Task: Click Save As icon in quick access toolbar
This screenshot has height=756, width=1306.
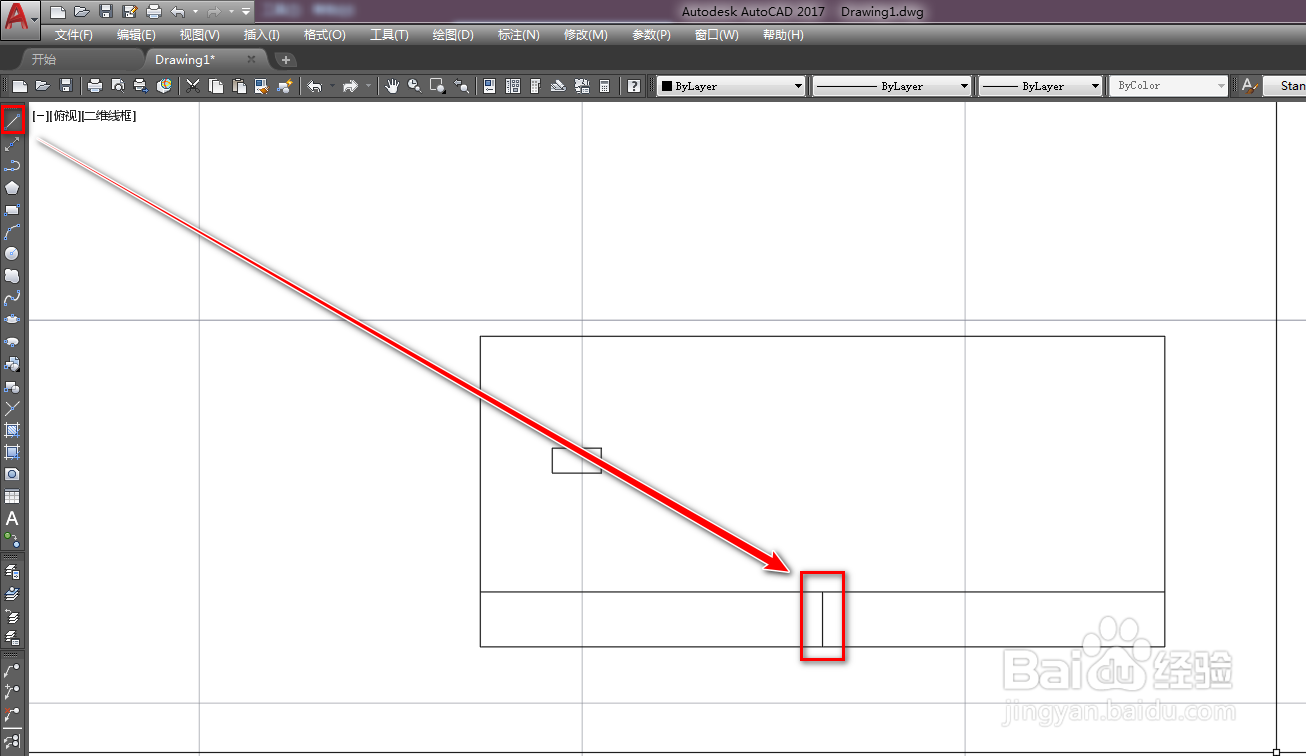Action: [130, 12]
